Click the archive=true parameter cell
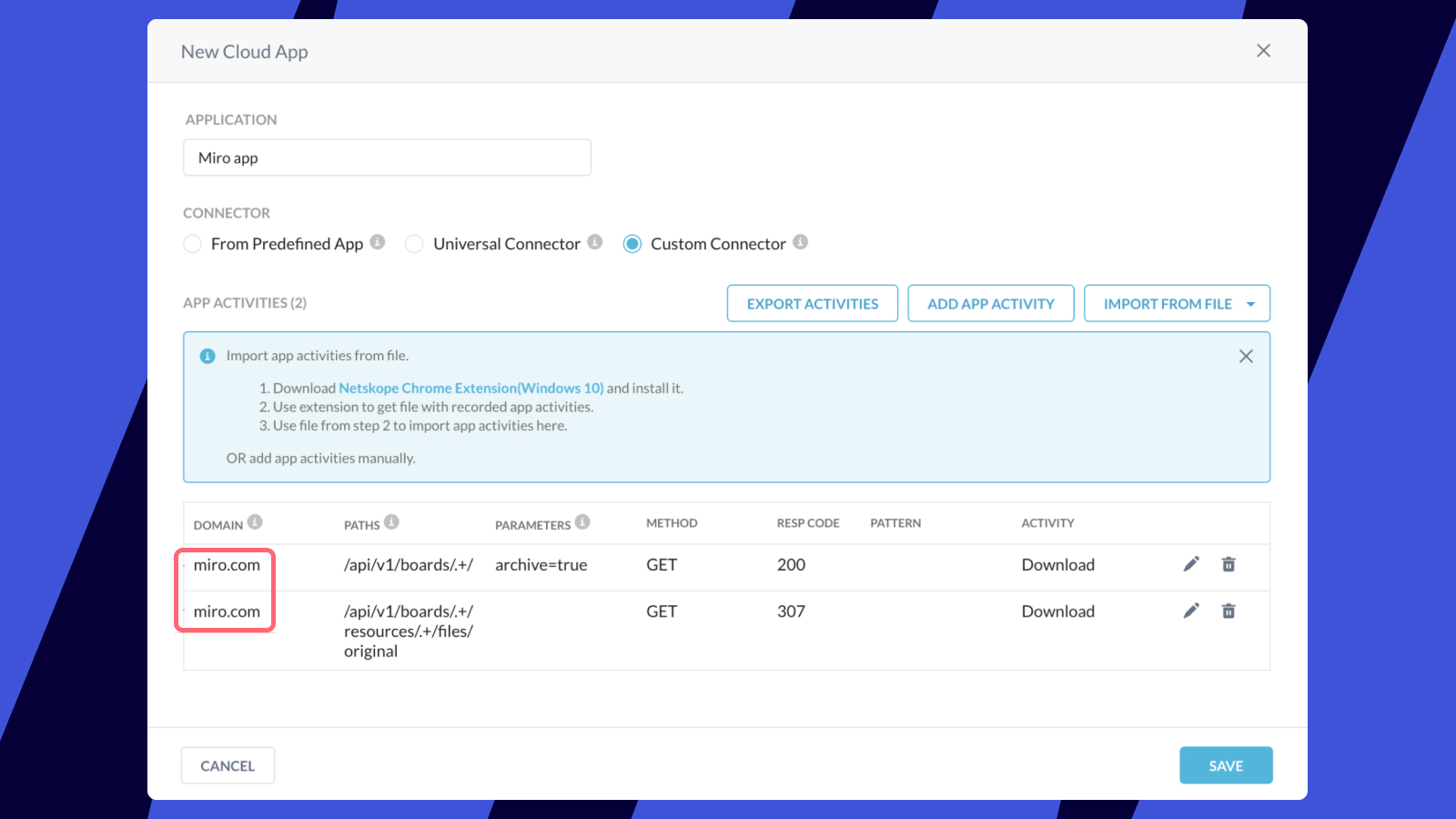Screen dimensions: 1456x819 541,565
